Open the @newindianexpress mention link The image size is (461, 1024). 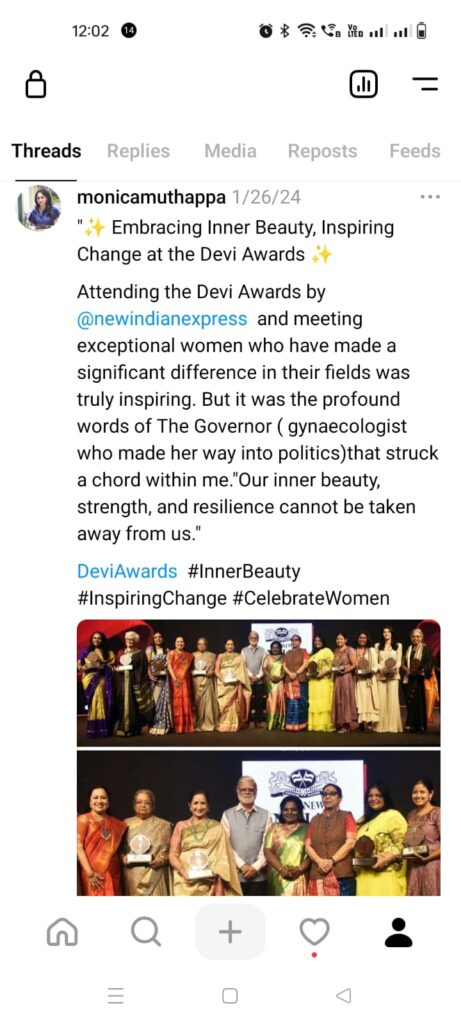point(162,319)
